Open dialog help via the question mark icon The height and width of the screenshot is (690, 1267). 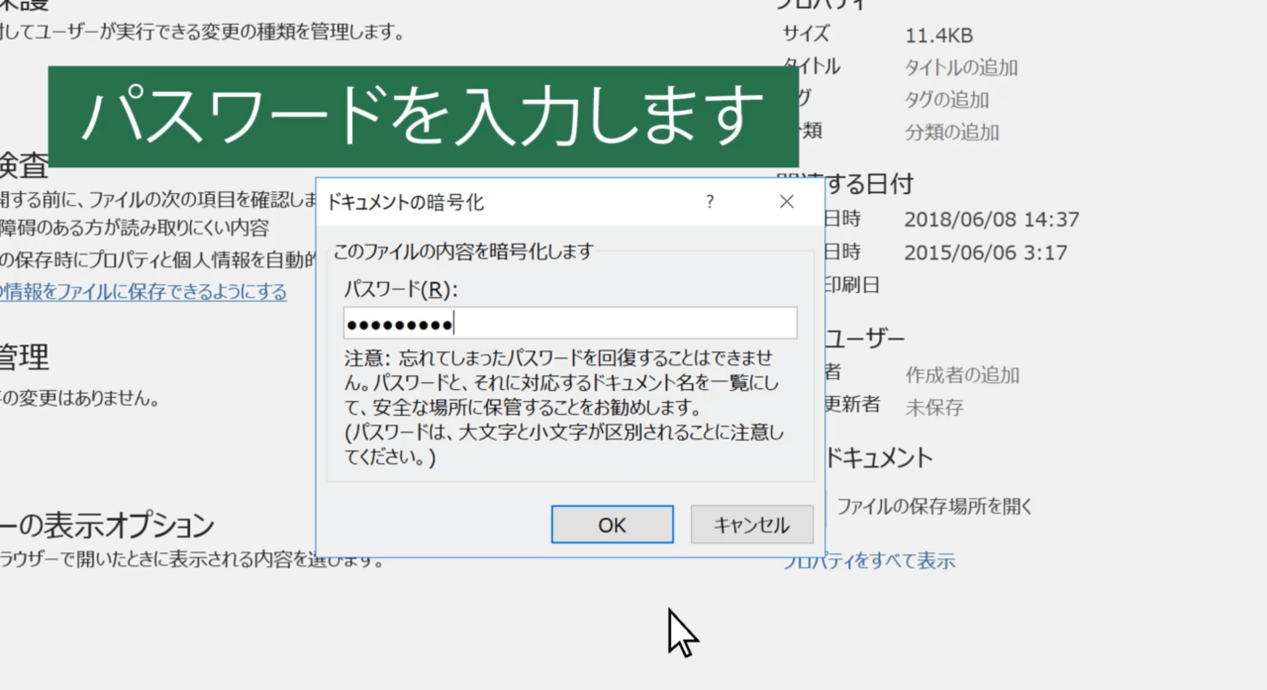[709, 201]
